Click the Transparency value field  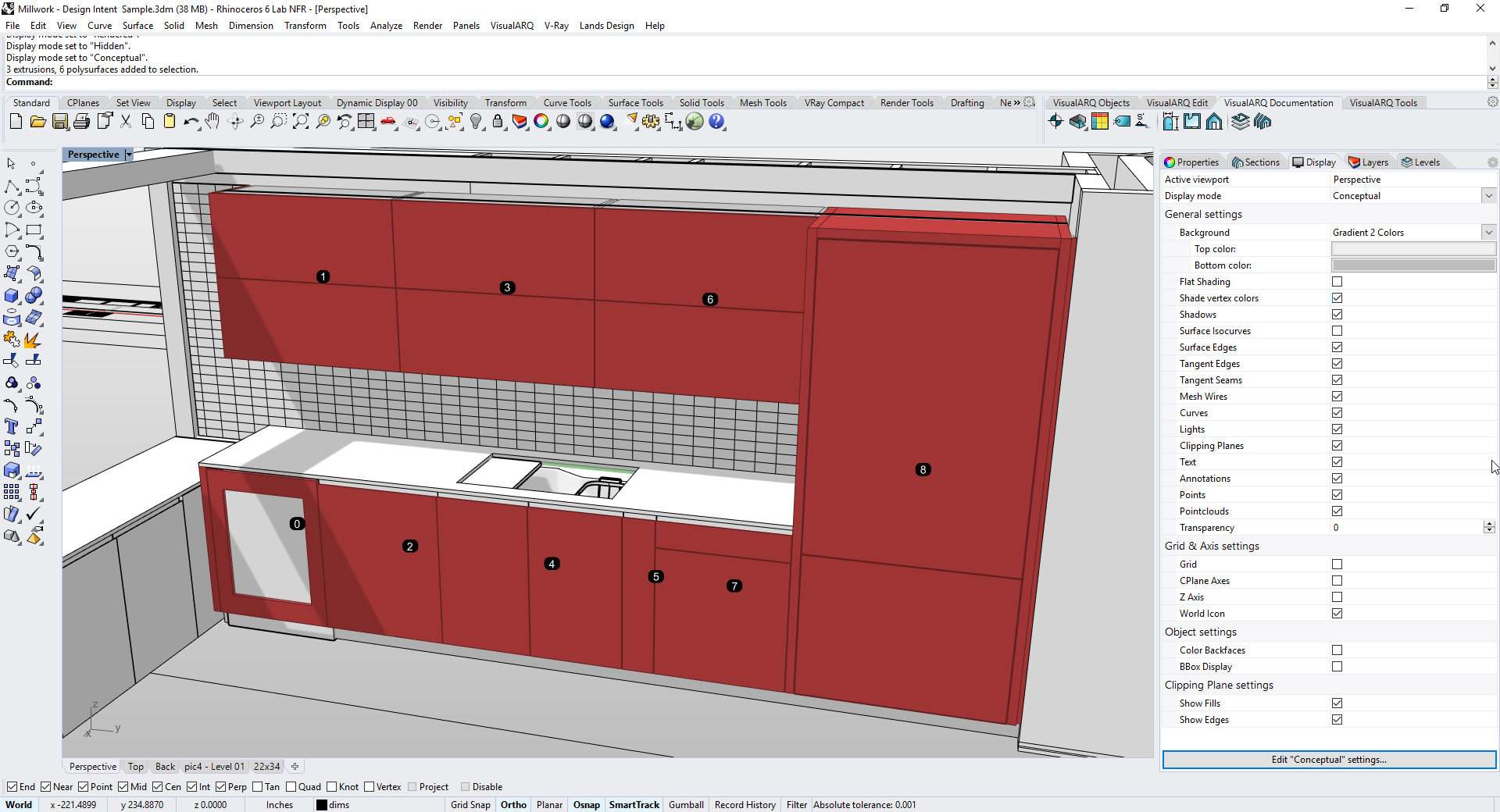(1406, 528)
